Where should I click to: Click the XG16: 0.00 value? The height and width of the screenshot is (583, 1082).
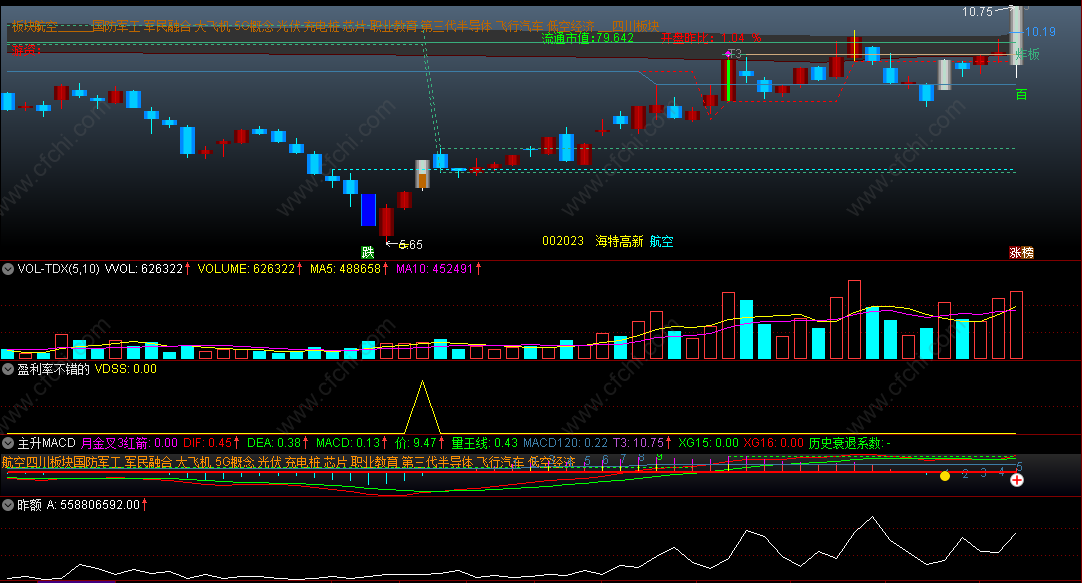click(x=774, y=443)
